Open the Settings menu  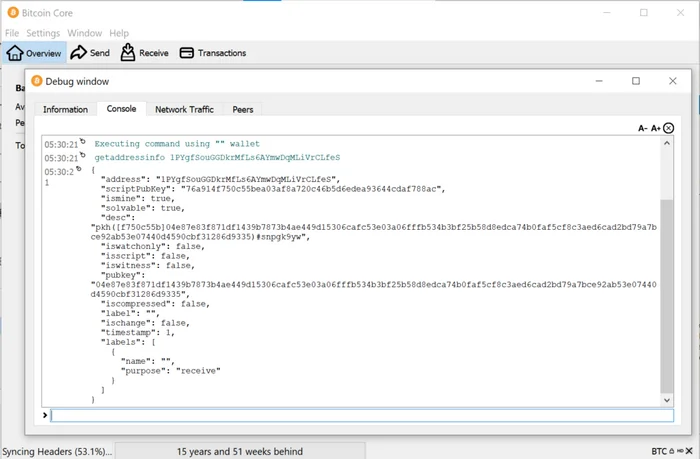(x=43, y=33)
